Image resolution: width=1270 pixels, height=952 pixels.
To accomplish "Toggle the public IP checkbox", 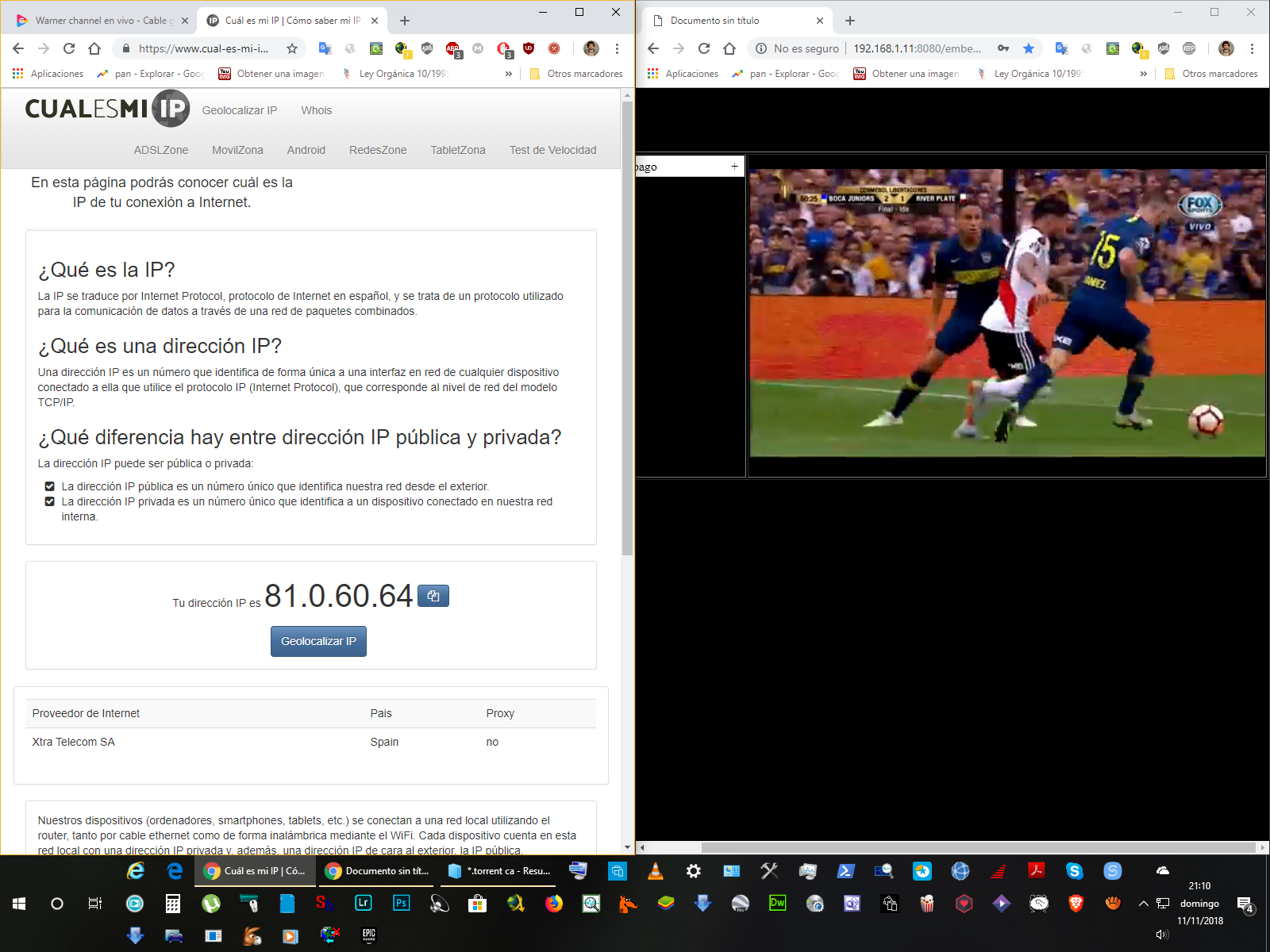I will coord(49,486).
